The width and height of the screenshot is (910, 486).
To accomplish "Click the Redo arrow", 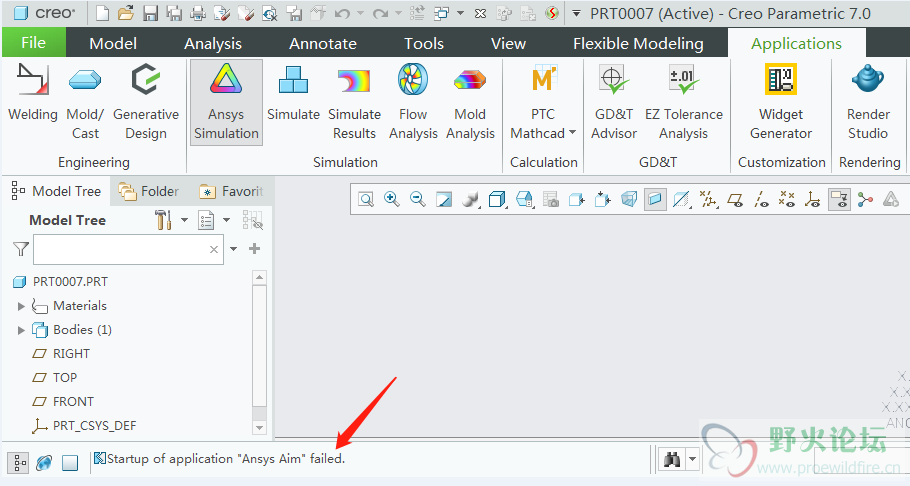I will [380, 13].
